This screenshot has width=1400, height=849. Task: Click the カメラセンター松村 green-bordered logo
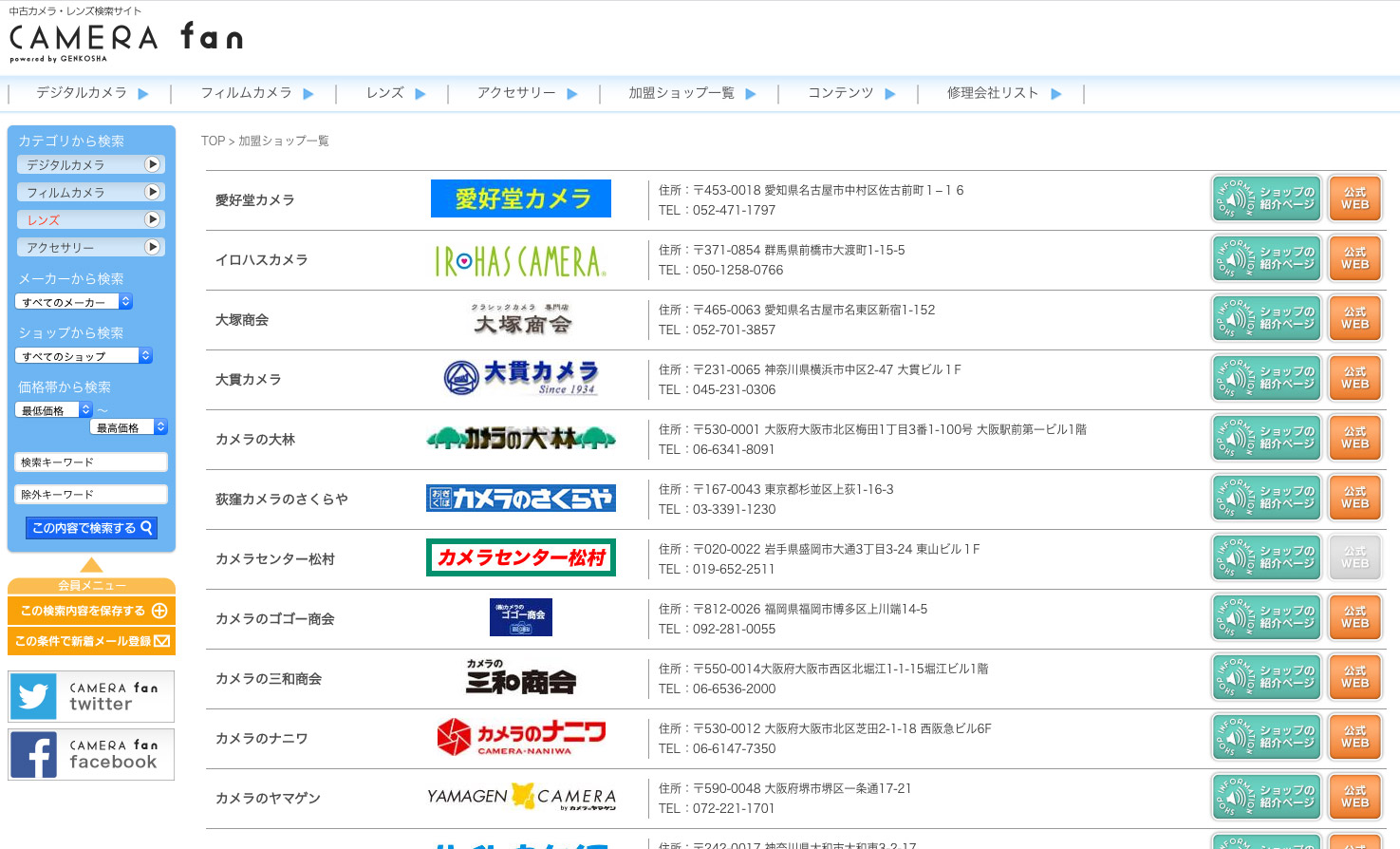[521, 557]
